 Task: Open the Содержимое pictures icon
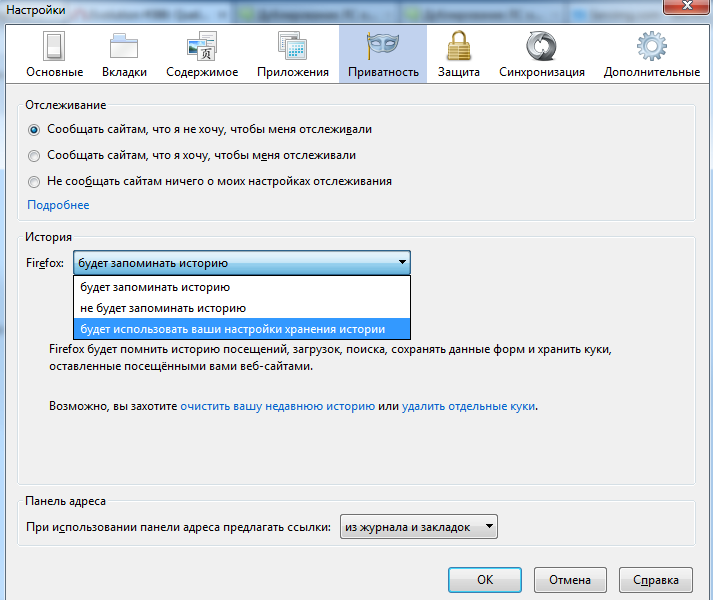(202, 46)
